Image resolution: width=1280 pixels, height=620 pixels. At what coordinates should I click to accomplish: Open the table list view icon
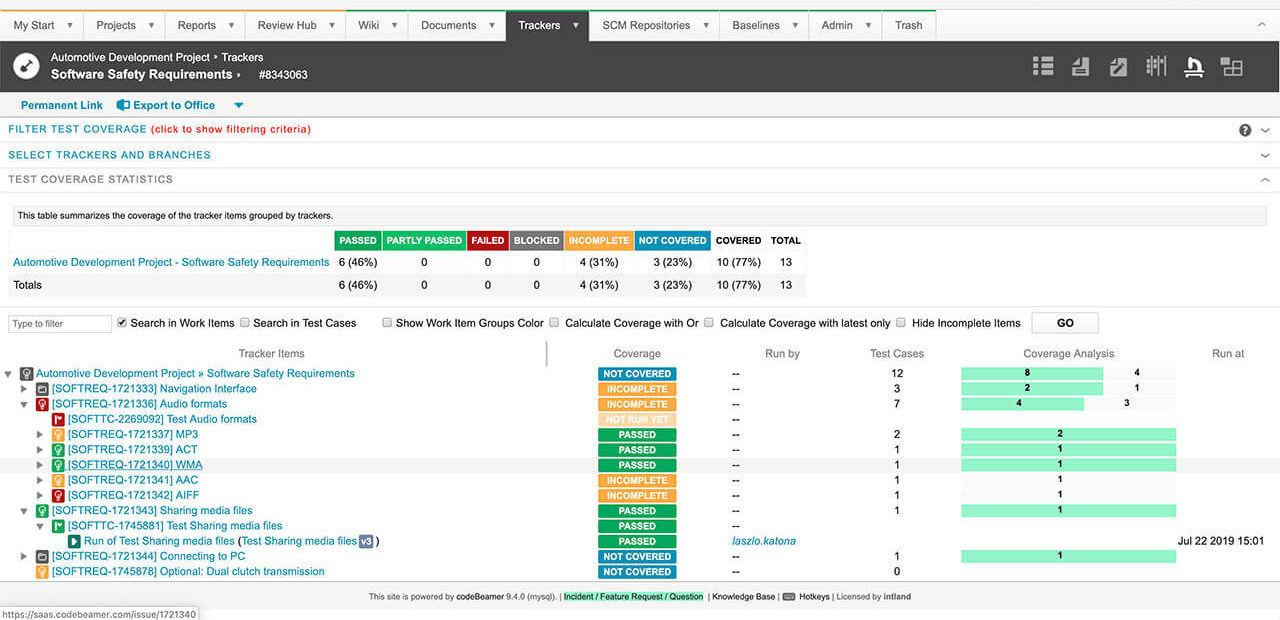(1043, 66)
